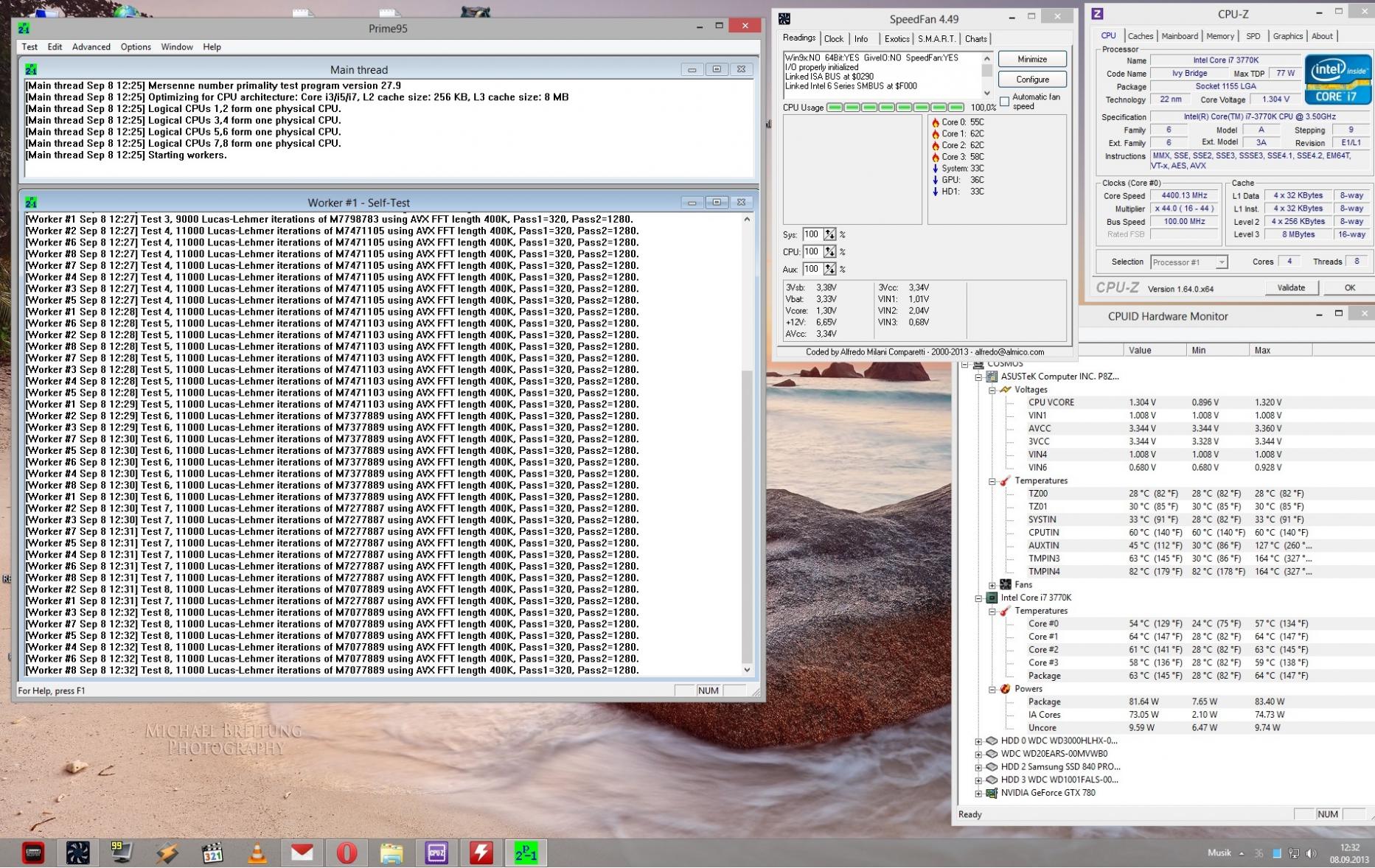Click the Voltages lightning icon in Hardware Monitor
Image resolution: width=1375 pixels, height=868 pixels.
[1006, 390]
